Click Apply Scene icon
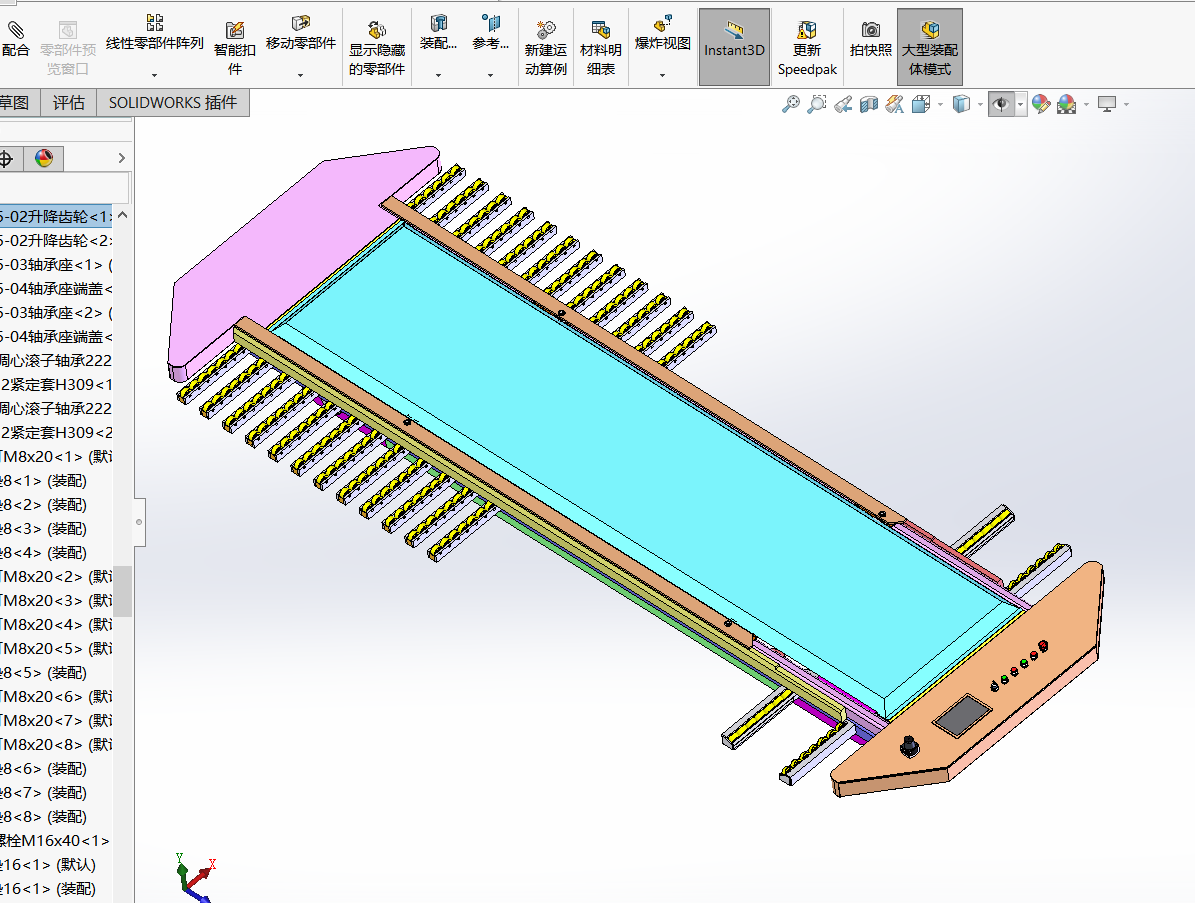1195x903 pixels. click(x=1067, y=104)
